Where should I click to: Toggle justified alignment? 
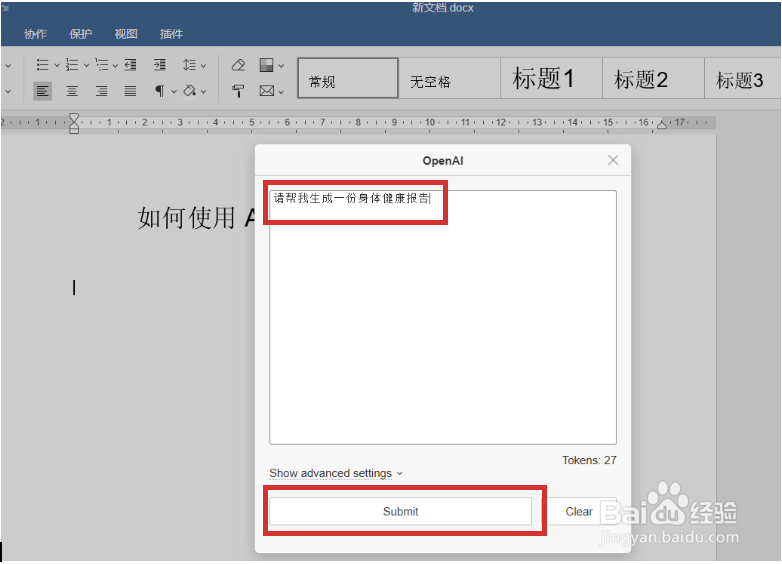point(131,91)
